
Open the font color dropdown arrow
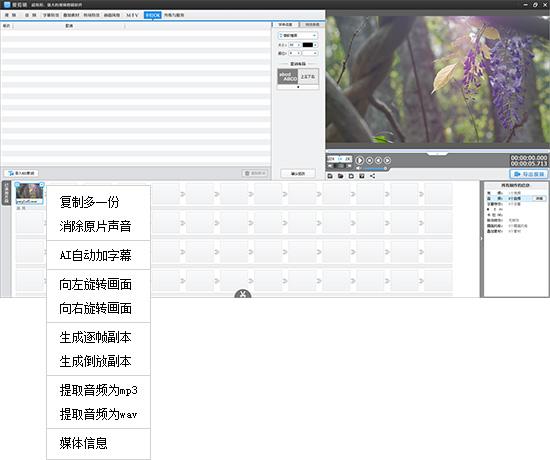point(316,45)
